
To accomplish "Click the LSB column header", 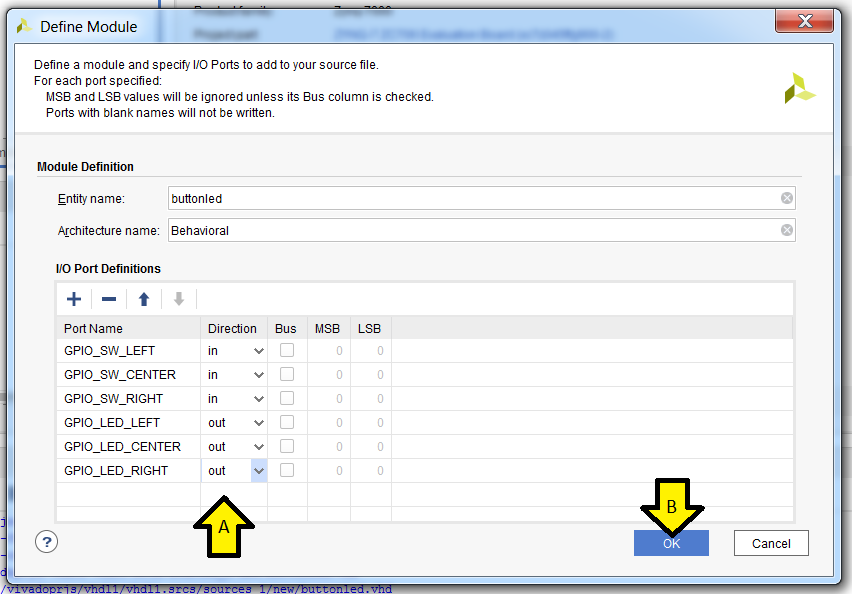I will coord(371,328).
